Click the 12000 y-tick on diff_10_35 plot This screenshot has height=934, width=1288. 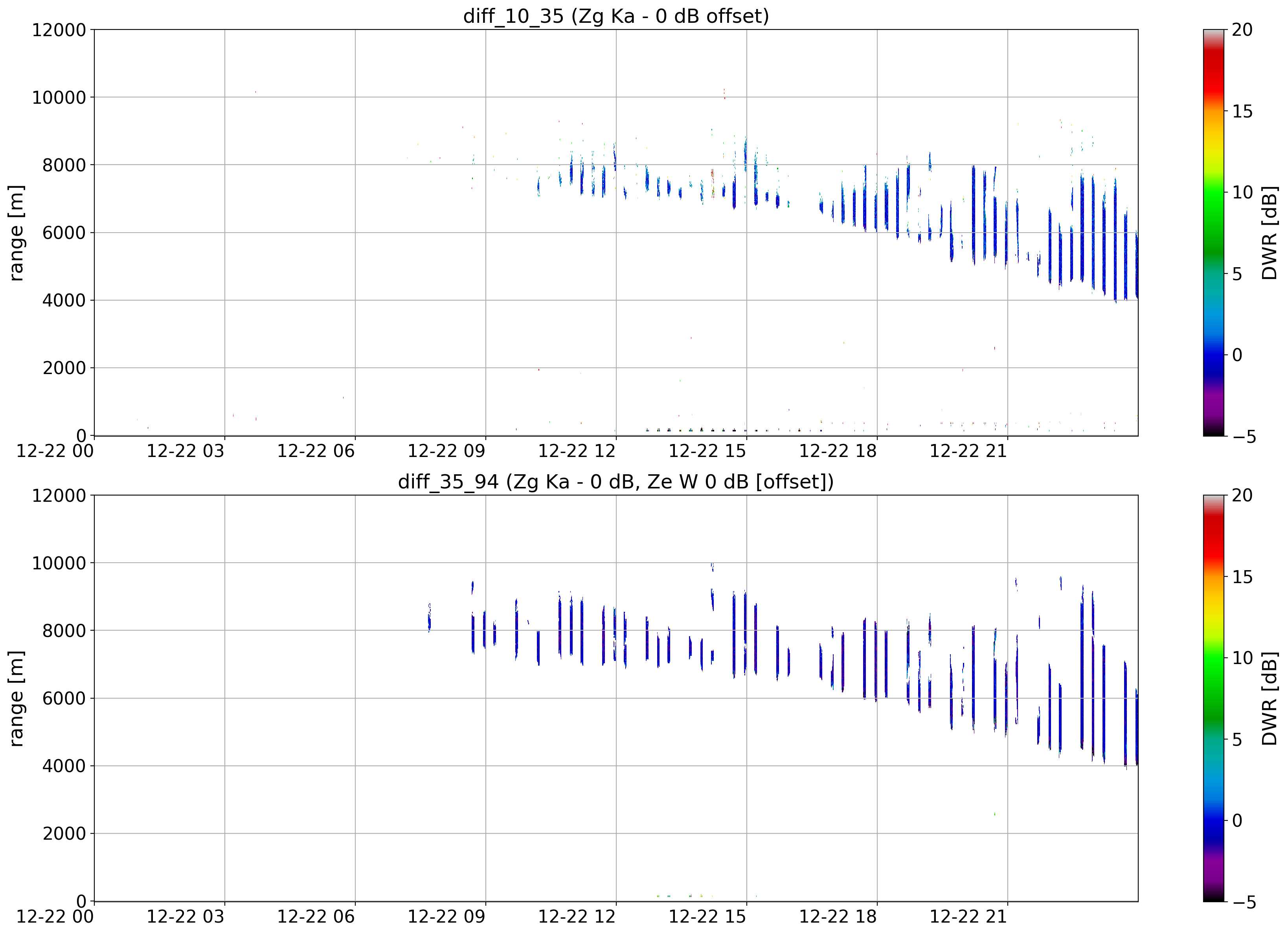(59, 29)
